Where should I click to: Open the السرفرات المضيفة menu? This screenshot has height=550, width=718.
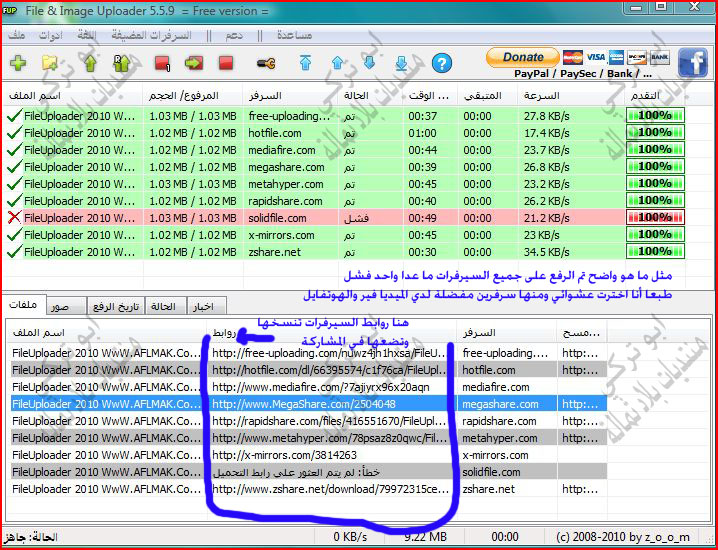[152, 35]
